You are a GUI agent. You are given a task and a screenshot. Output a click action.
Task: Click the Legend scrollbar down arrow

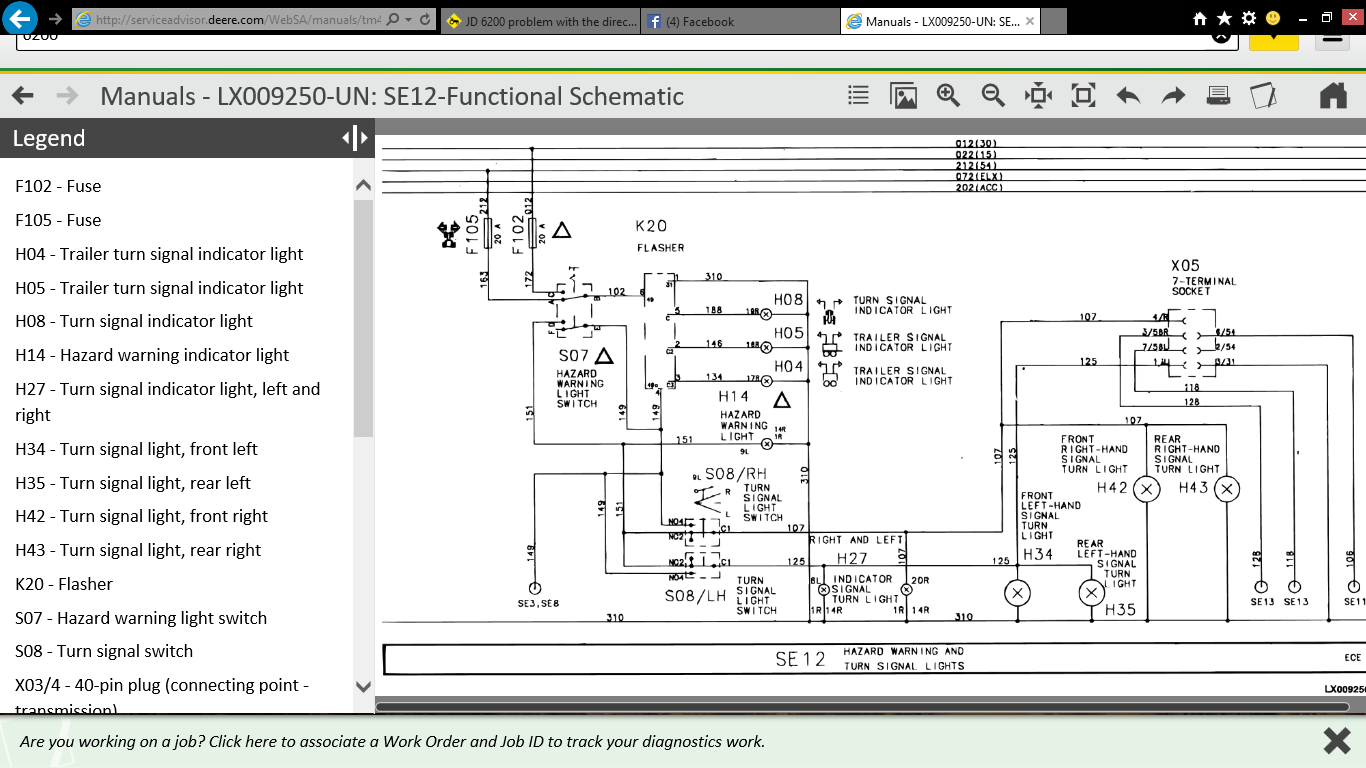coord(363,687)
